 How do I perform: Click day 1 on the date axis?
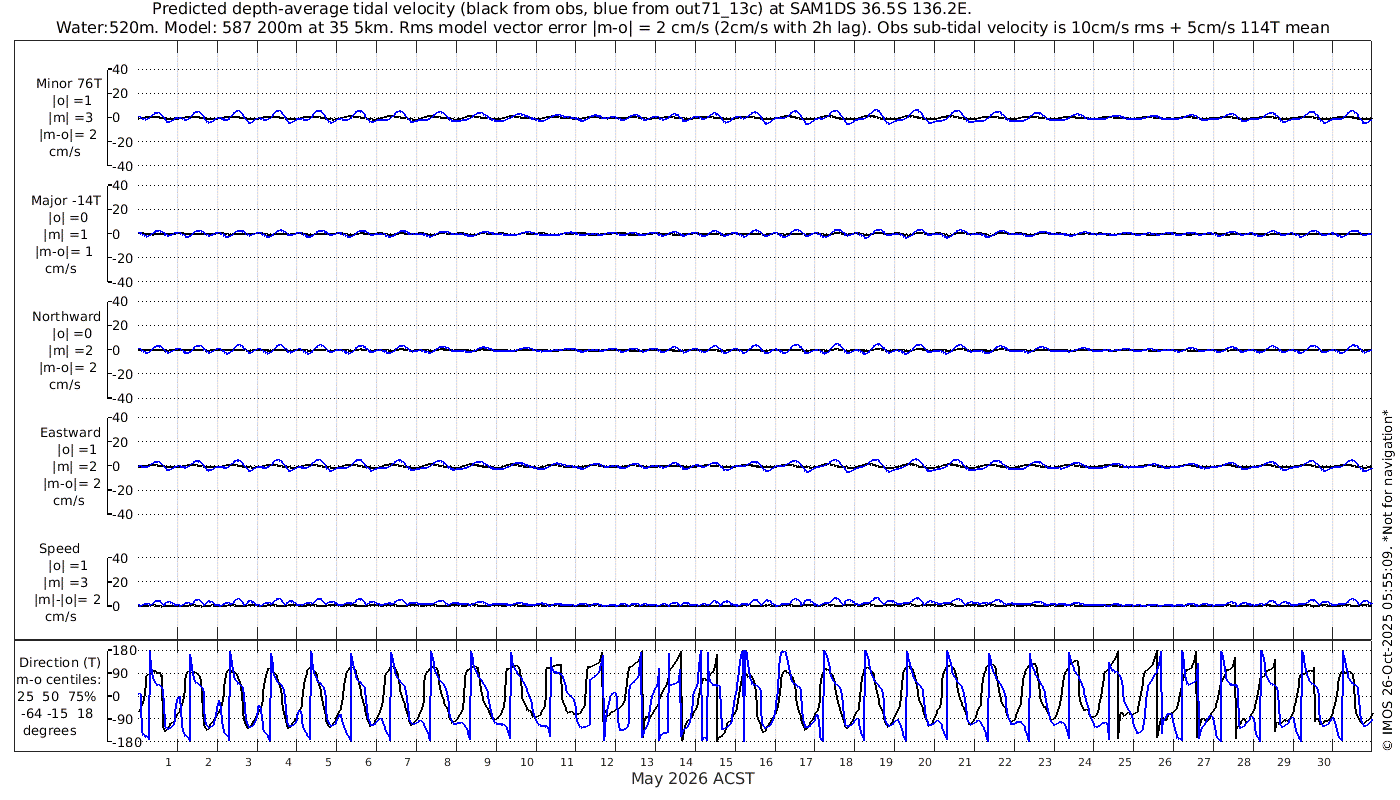[x=168, y=762]
